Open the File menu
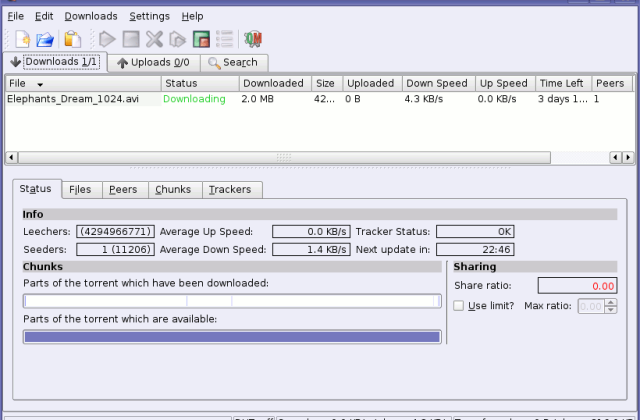 pos(16,16)
